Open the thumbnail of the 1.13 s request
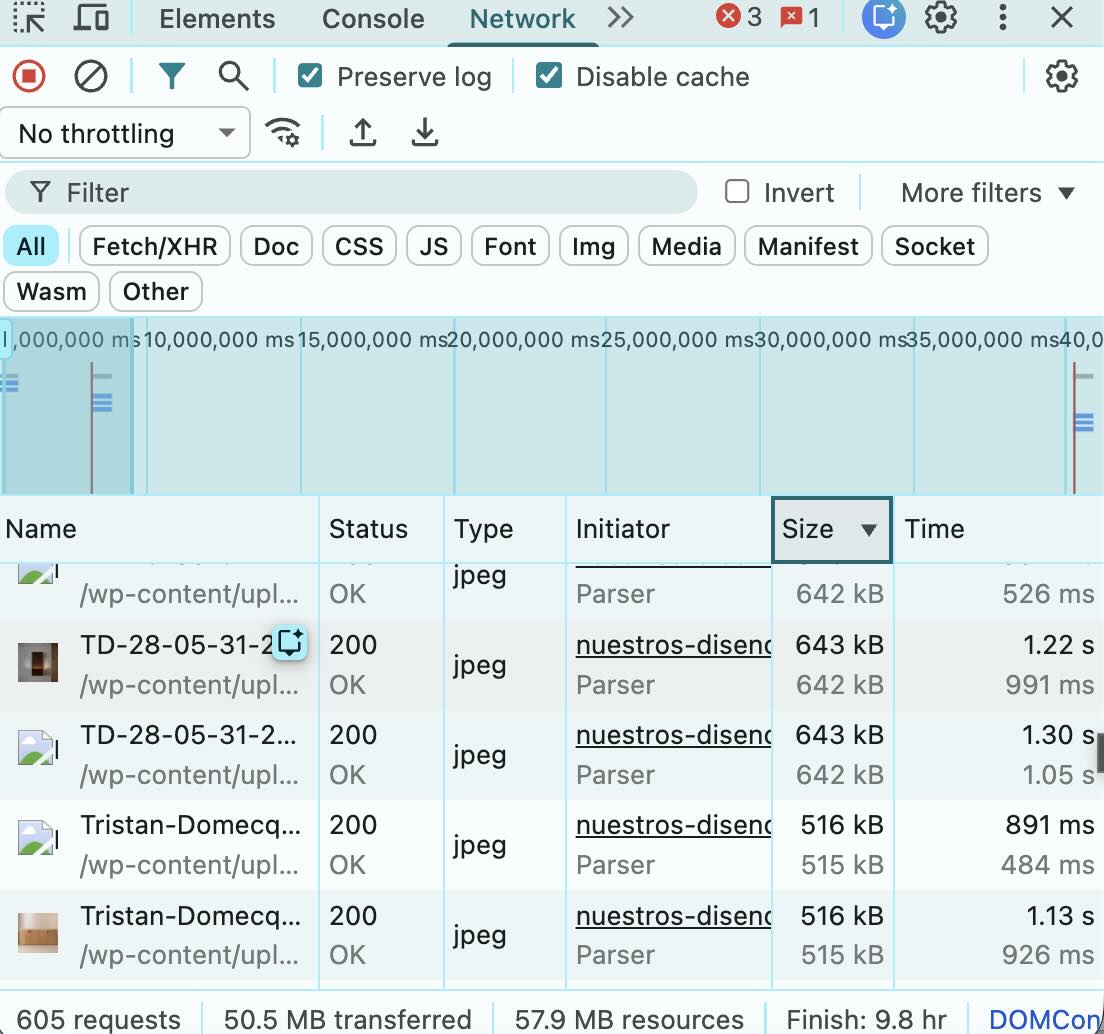Image resolution: width=1104 pixels, height=1034 pixels. 38,933
